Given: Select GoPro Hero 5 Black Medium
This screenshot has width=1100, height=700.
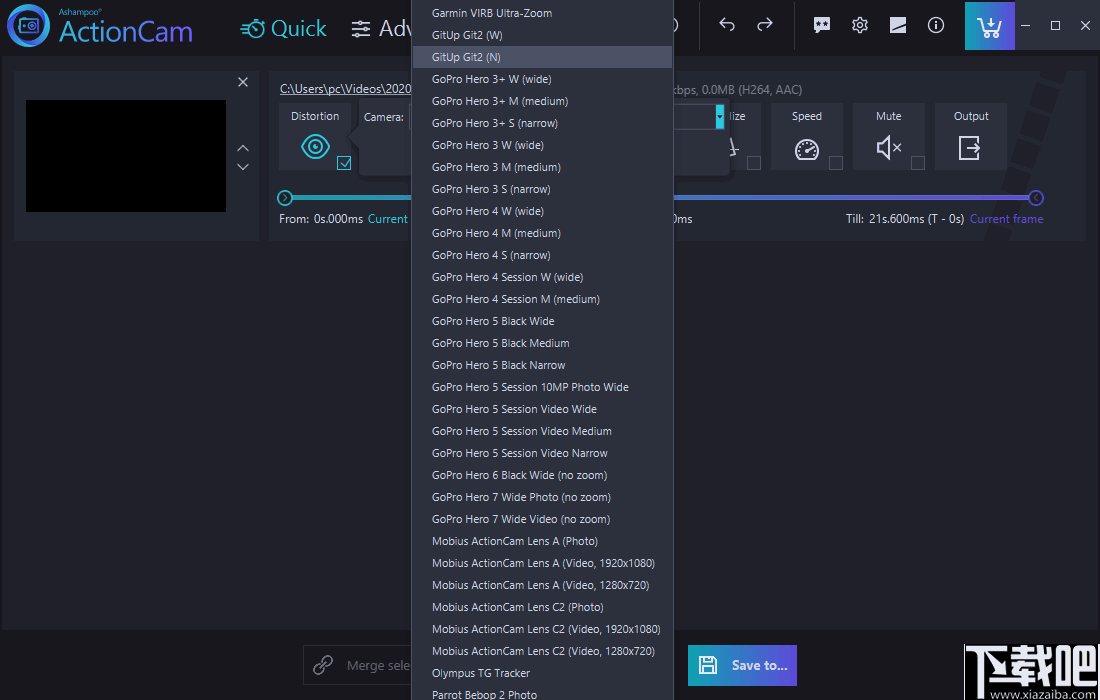Looking at the screenshot, I should tap(542, 343).
